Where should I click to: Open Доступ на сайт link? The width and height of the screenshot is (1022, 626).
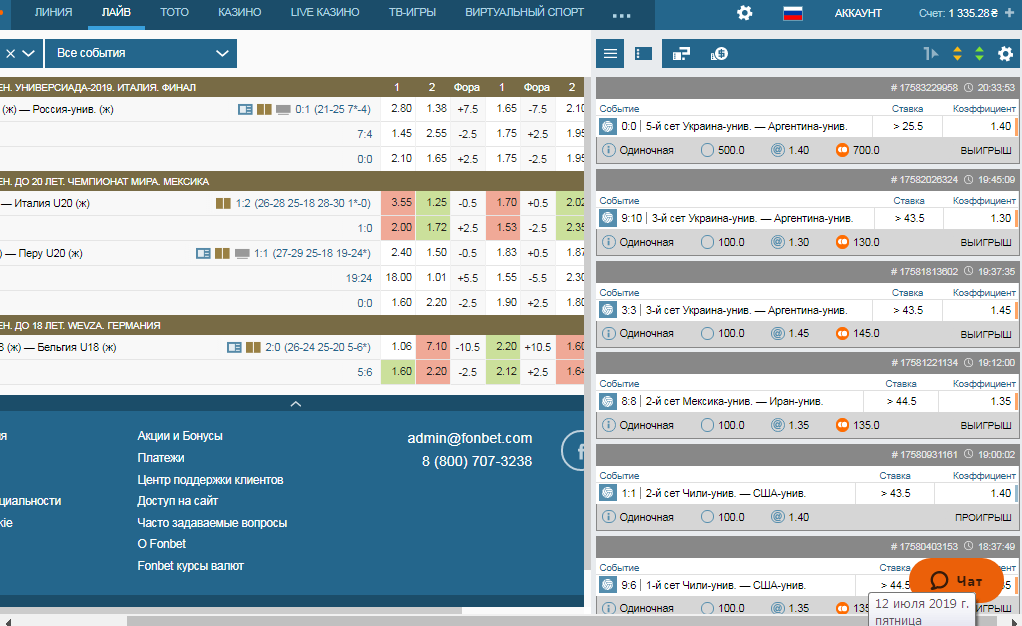(x=177, y=501)
